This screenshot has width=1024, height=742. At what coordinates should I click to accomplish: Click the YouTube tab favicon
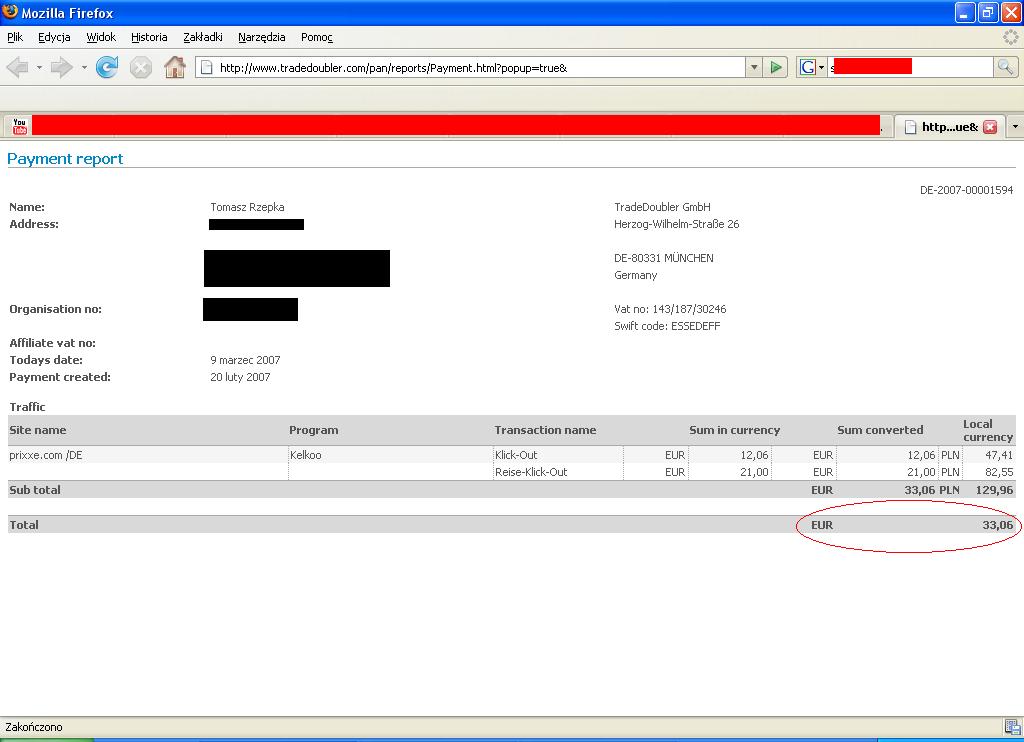tap(20, 126)
